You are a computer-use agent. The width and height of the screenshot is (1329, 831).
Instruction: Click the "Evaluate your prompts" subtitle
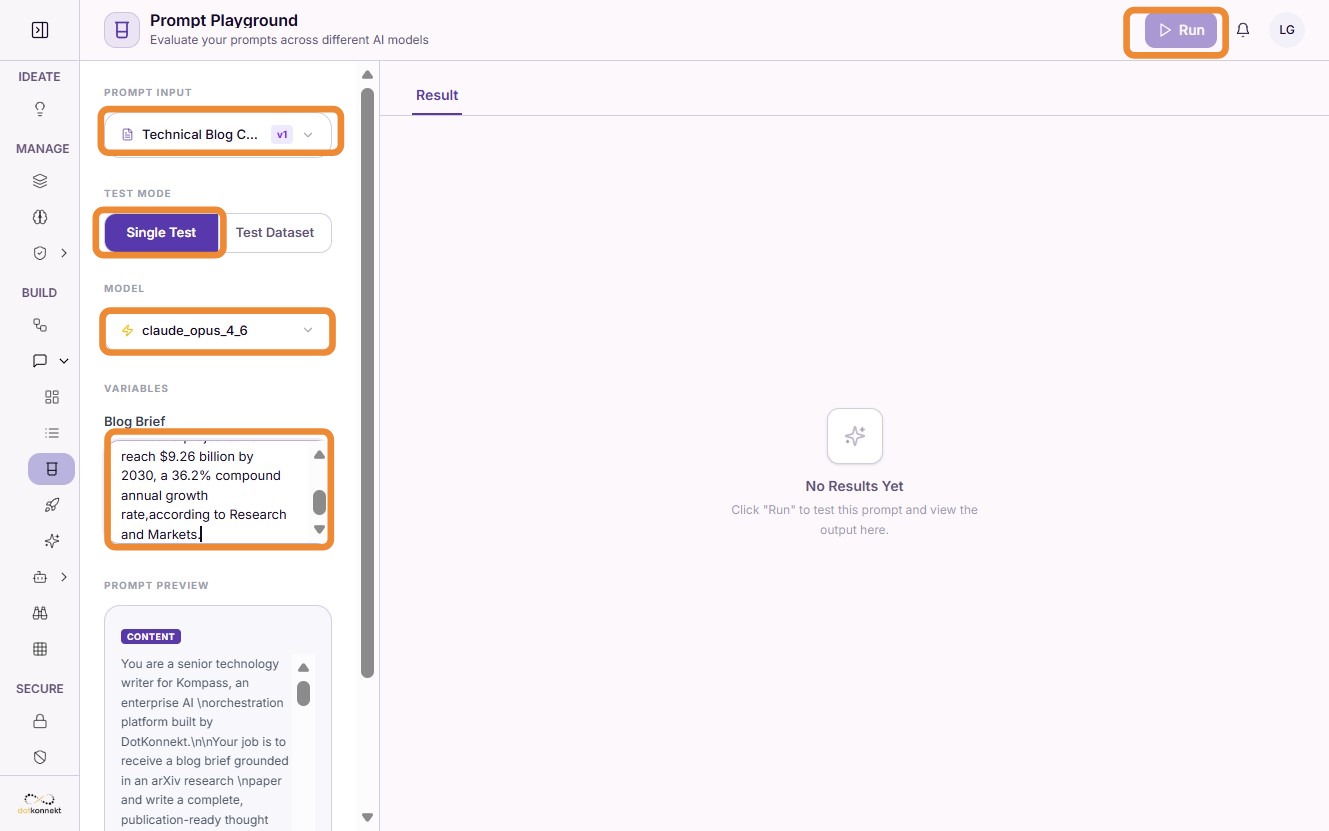tap(290, 40)
